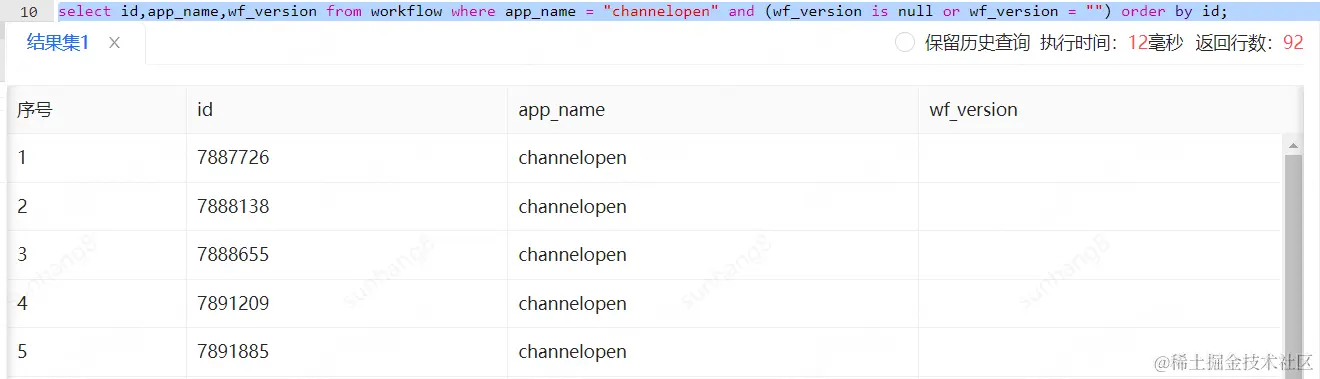Click the up arrow of results scrollbar
Viewport: 1320px width, 379px height.
(1293, 146)
